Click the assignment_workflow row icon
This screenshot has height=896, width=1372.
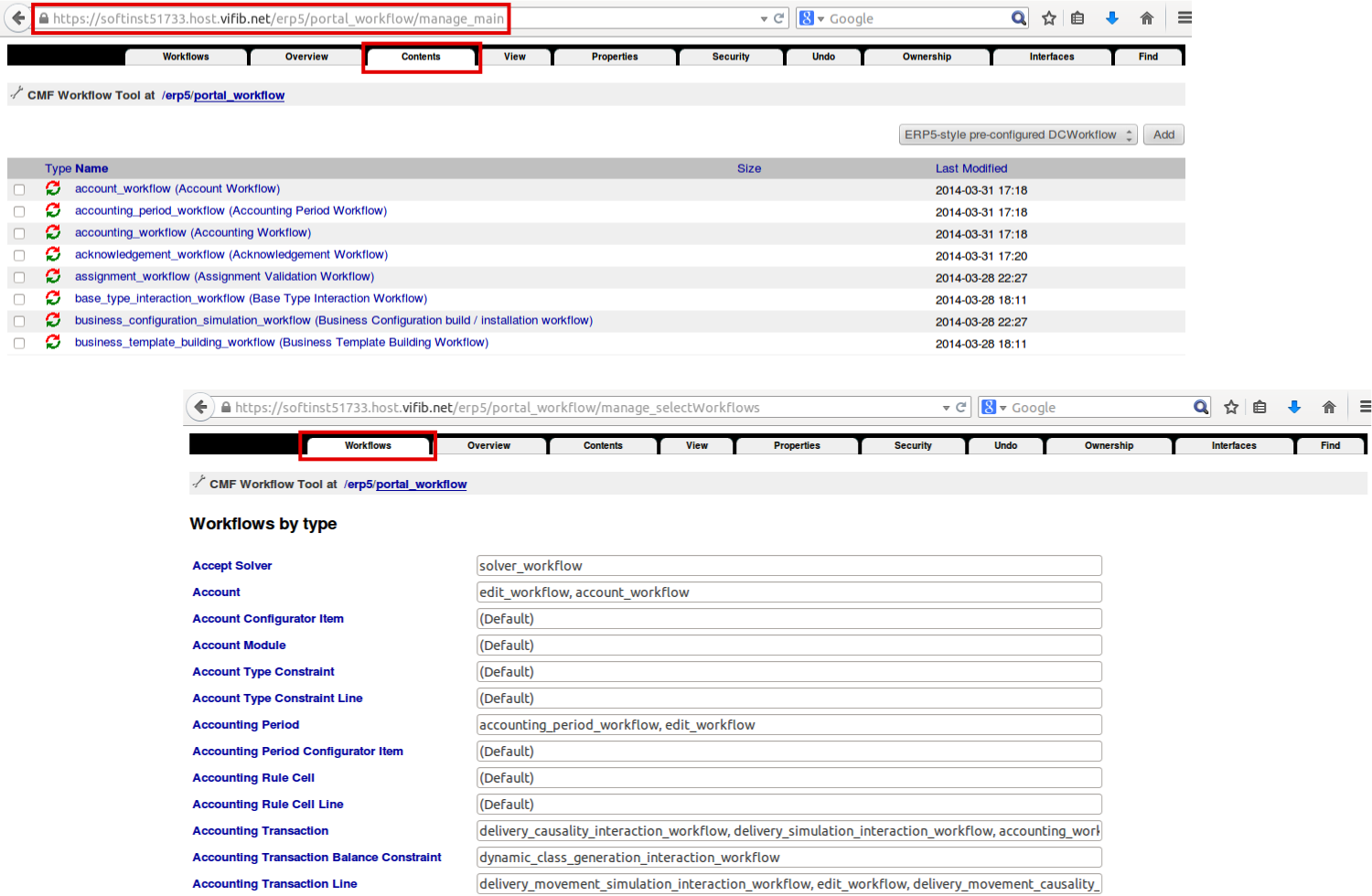tap(53, 276)
